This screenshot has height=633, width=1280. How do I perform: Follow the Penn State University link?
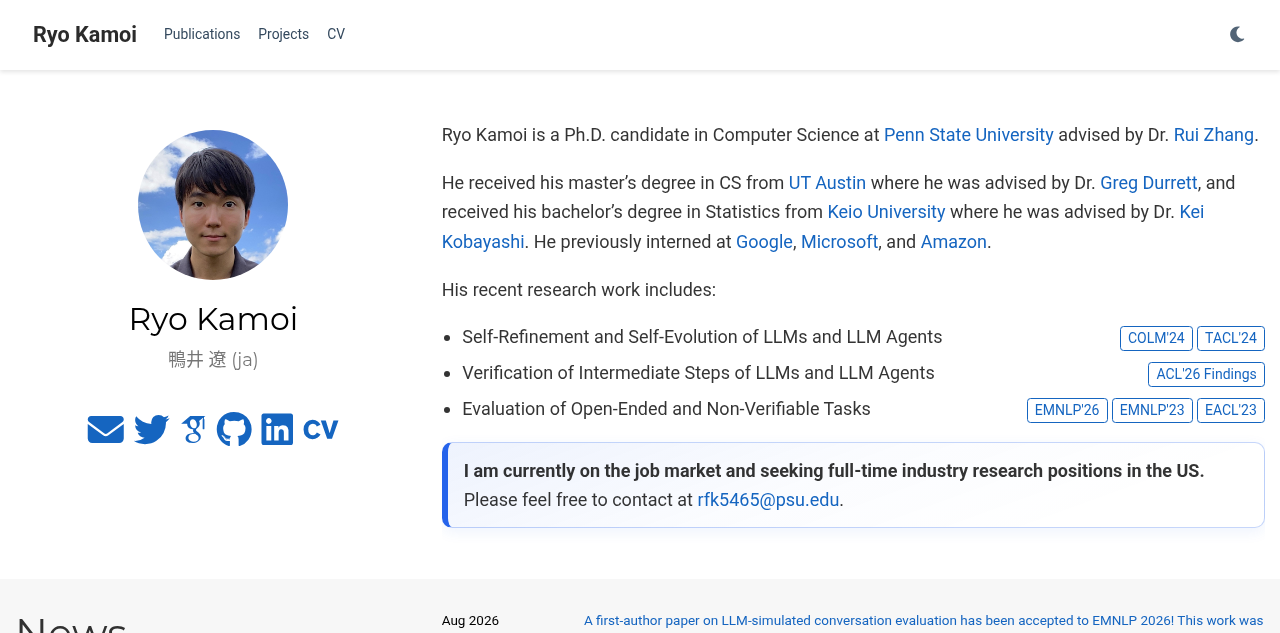pos(969,135)
